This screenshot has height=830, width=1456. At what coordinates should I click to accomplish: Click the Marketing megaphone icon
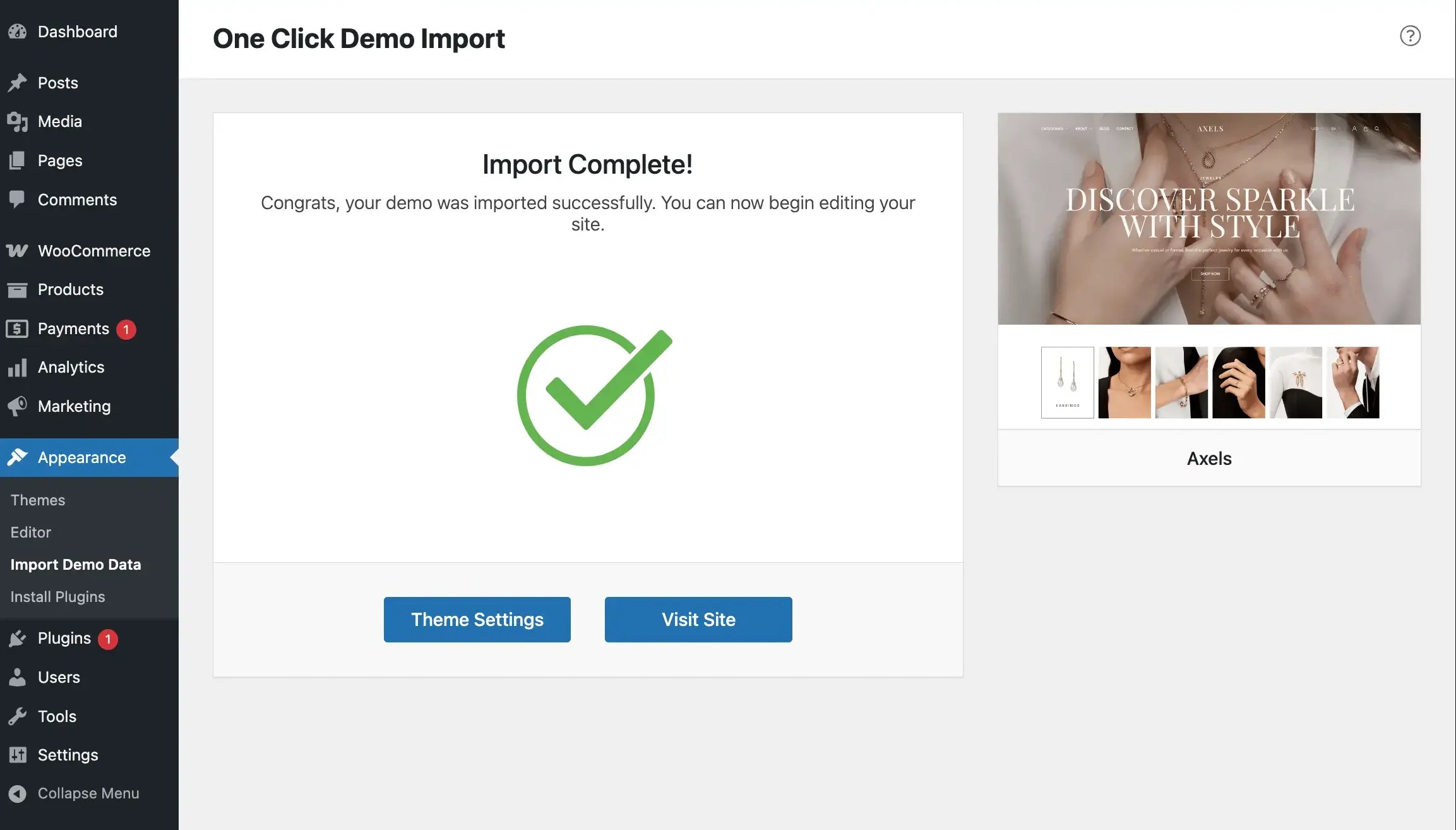coord(18,406)
